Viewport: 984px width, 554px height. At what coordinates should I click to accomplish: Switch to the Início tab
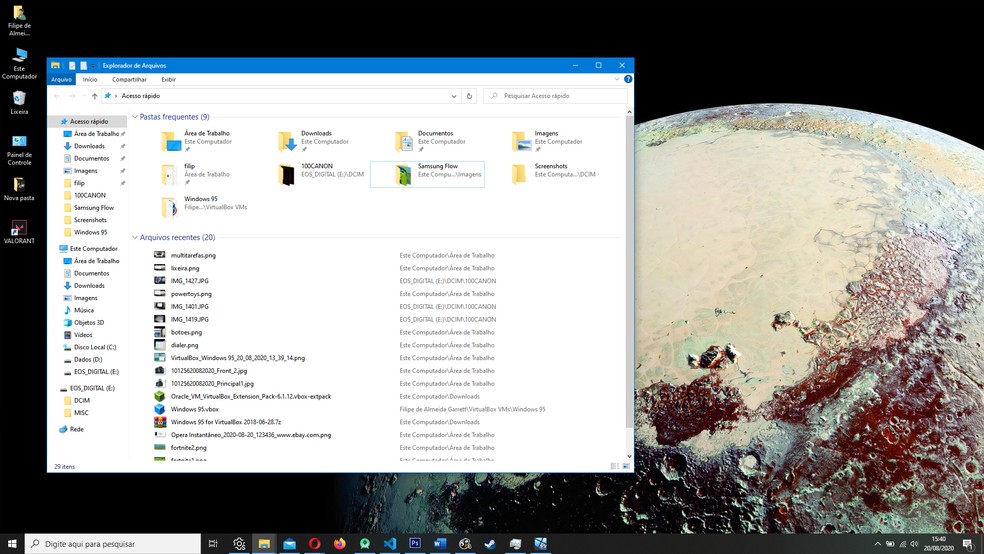tap(90, 80)
